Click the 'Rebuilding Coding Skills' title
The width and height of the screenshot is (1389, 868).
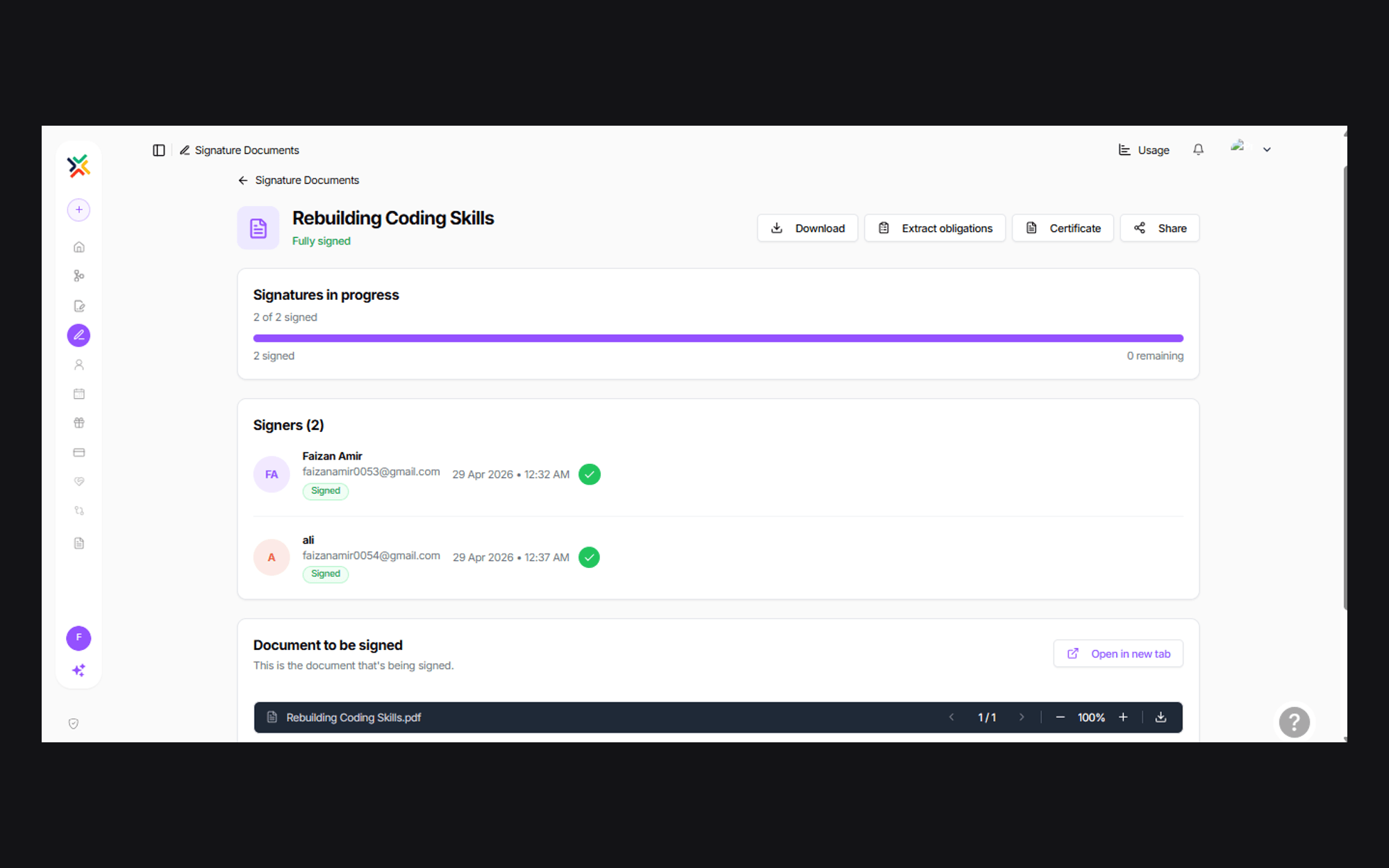pos(393,218)
